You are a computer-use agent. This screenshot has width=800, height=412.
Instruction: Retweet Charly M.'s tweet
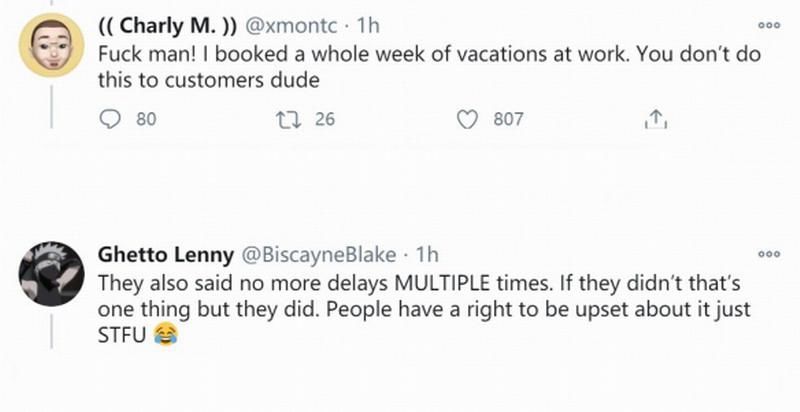pyautogui.click(x=291, y=120)
